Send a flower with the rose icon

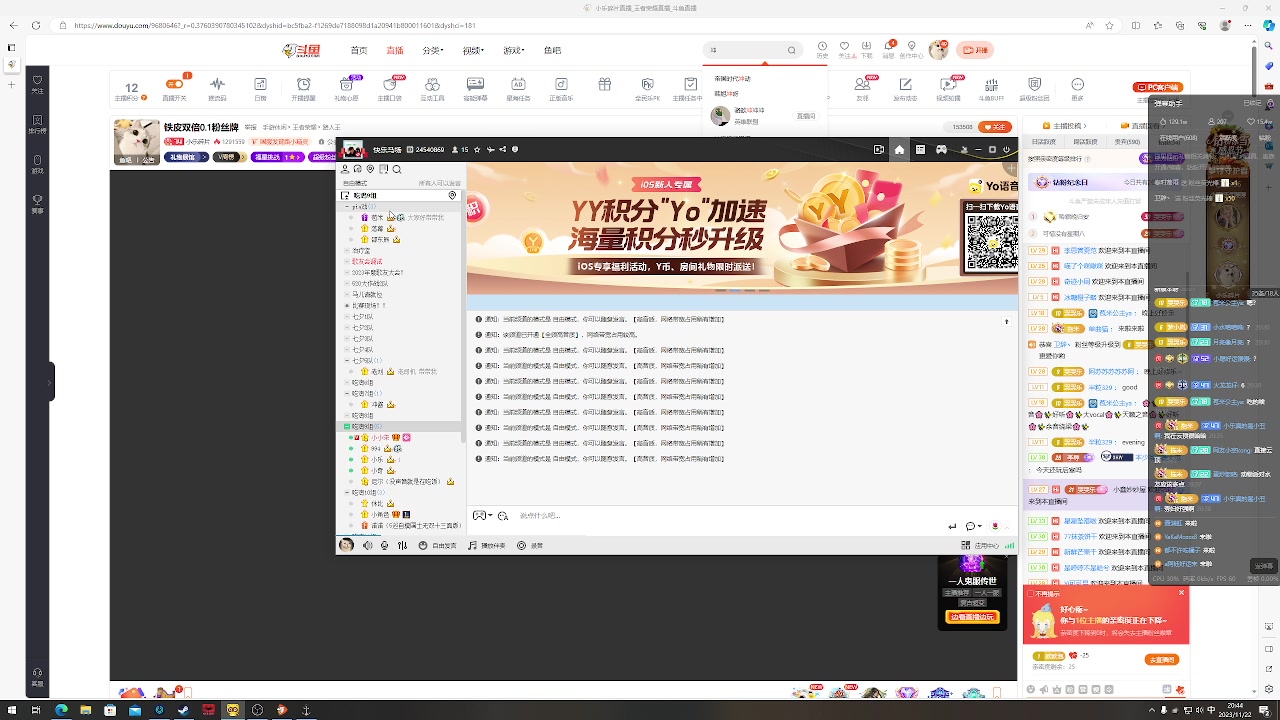[x=994, y=526]
